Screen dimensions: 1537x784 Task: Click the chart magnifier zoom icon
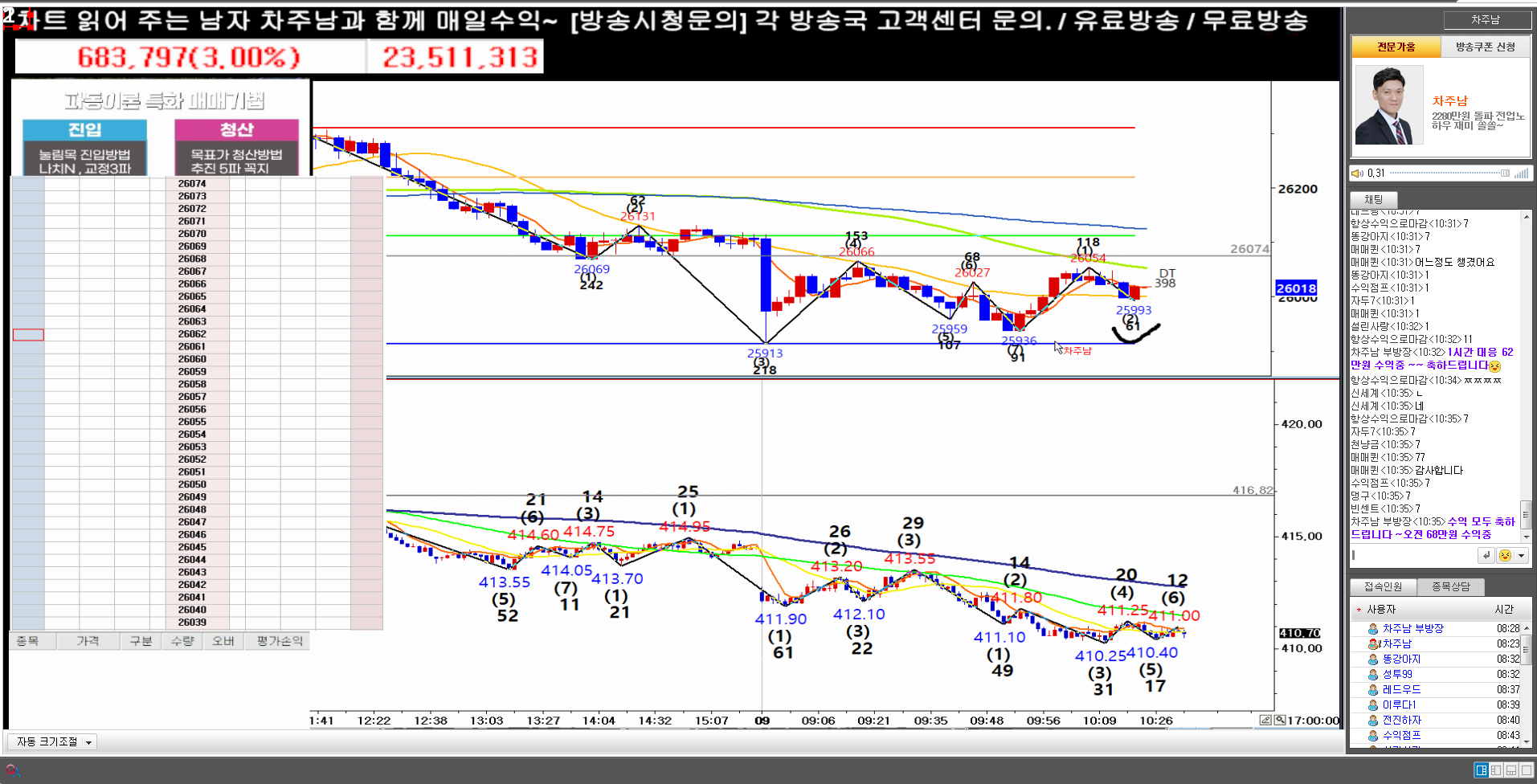1280,720
